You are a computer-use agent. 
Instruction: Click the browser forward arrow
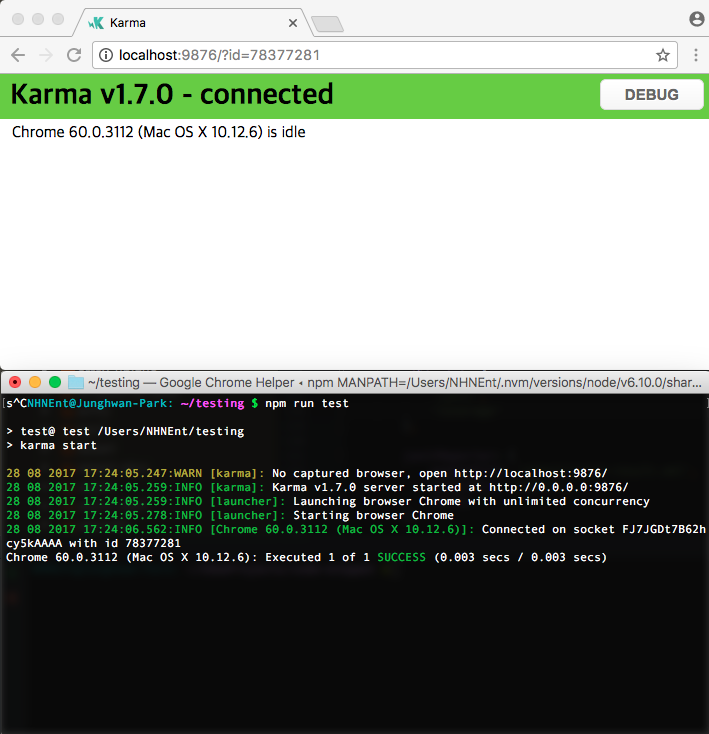(46, 55)
